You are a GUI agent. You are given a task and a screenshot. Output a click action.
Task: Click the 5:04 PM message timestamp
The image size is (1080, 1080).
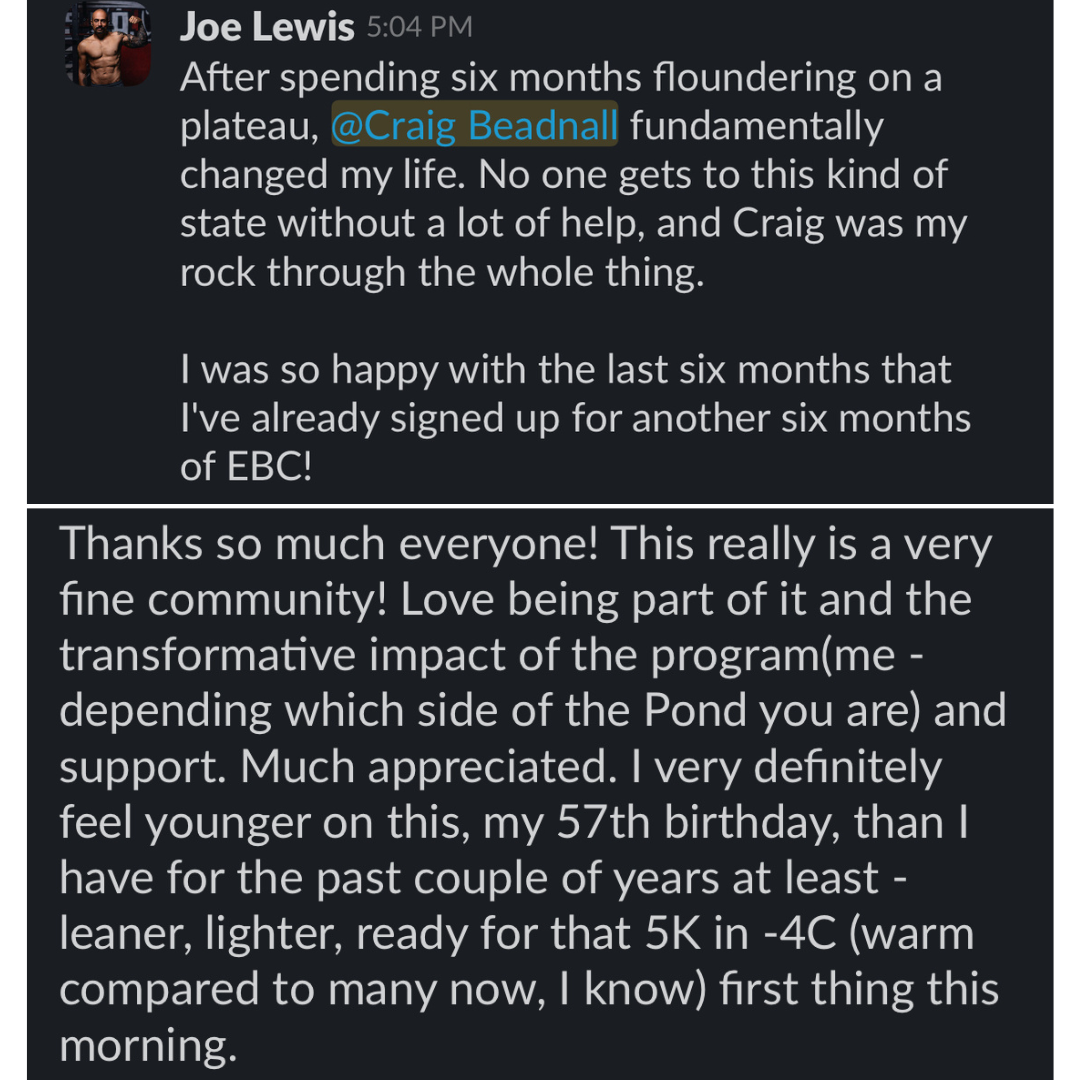tap(419, 27)
